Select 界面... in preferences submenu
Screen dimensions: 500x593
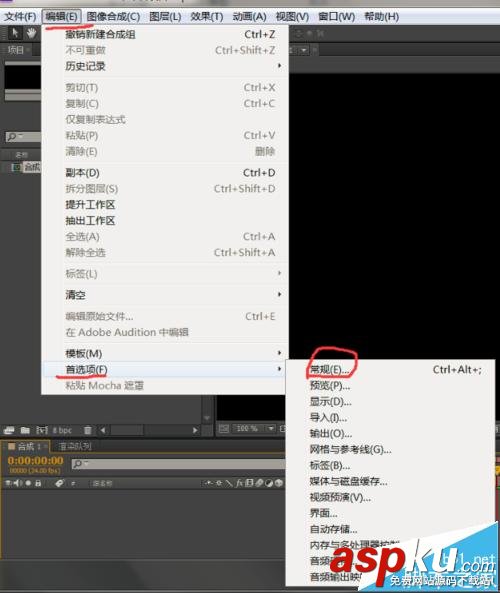[x=390, y=513]
